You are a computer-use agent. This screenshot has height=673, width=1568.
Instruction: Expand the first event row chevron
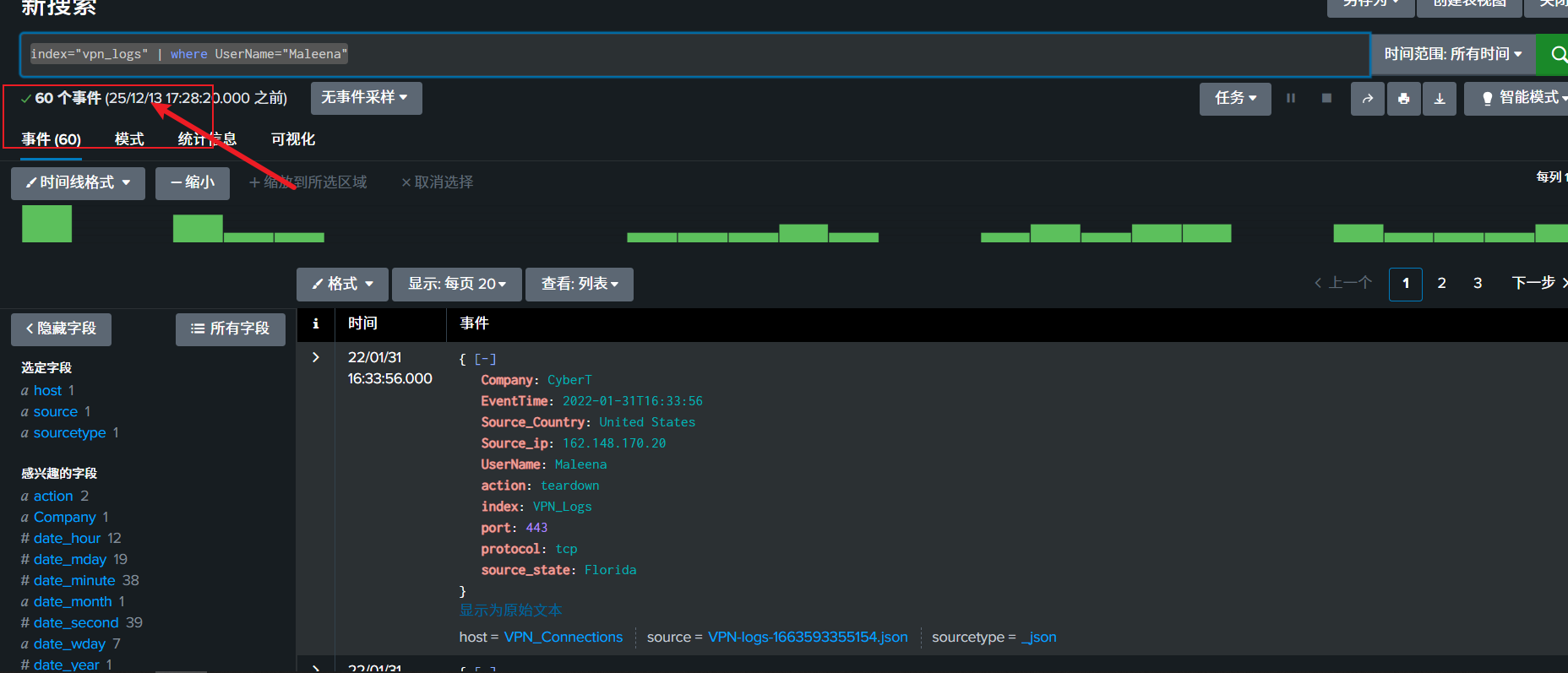(316, 357)
